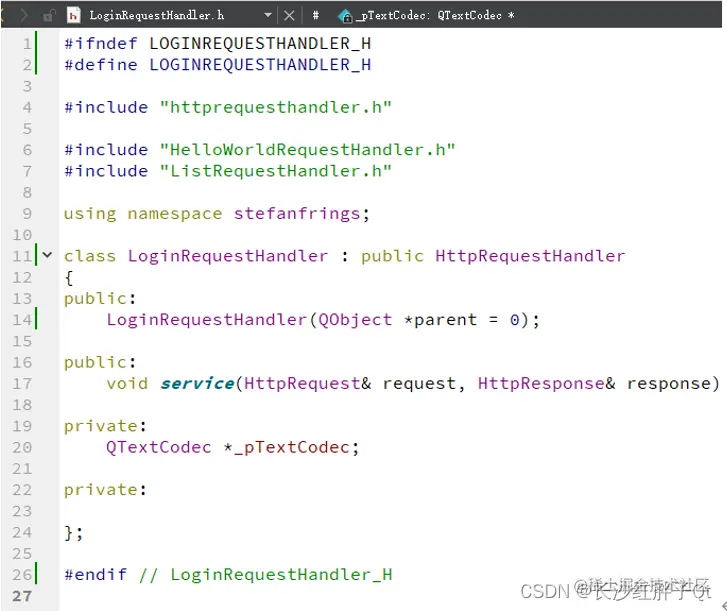
Task: Click the private: keyword on line 19
Action: (105, 426)
